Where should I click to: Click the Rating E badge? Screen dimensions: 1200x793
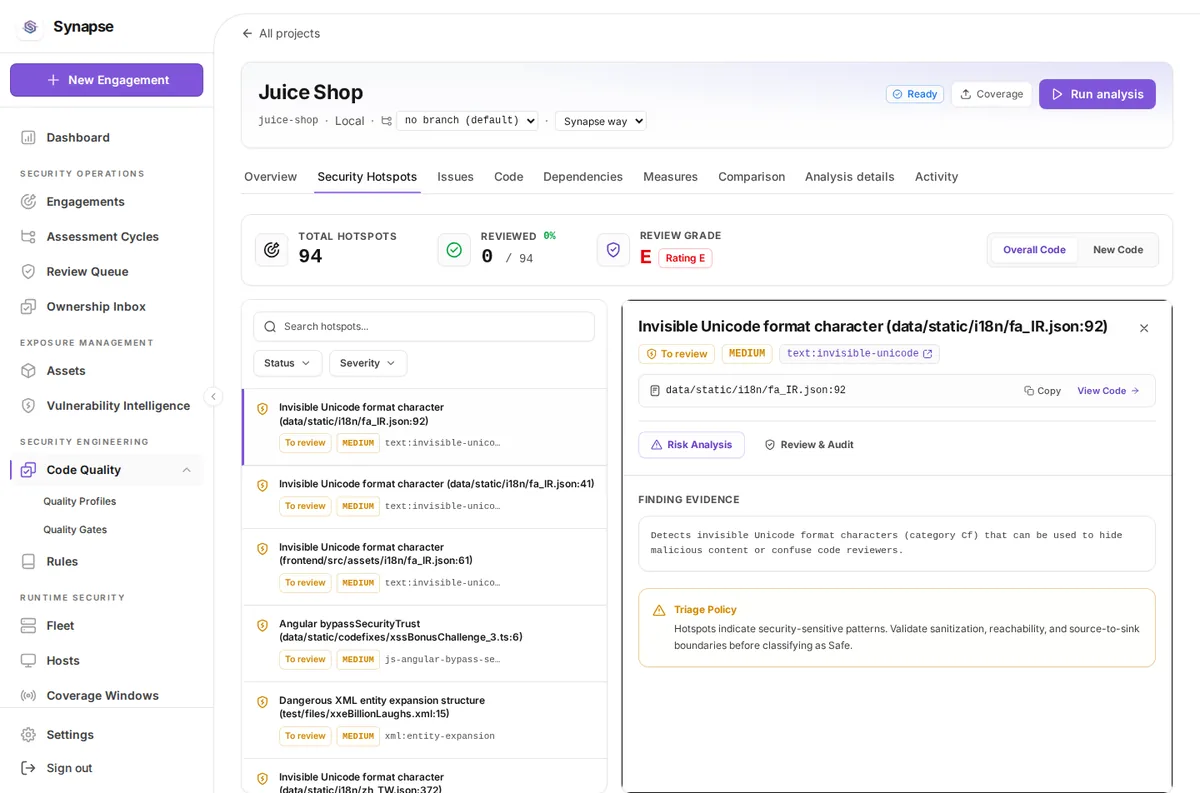click(685, 258)
